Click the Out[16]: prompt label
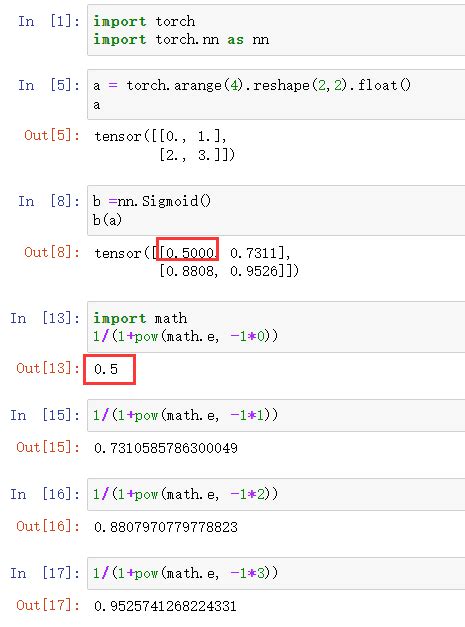465x627 pixels. coord(48,526)
